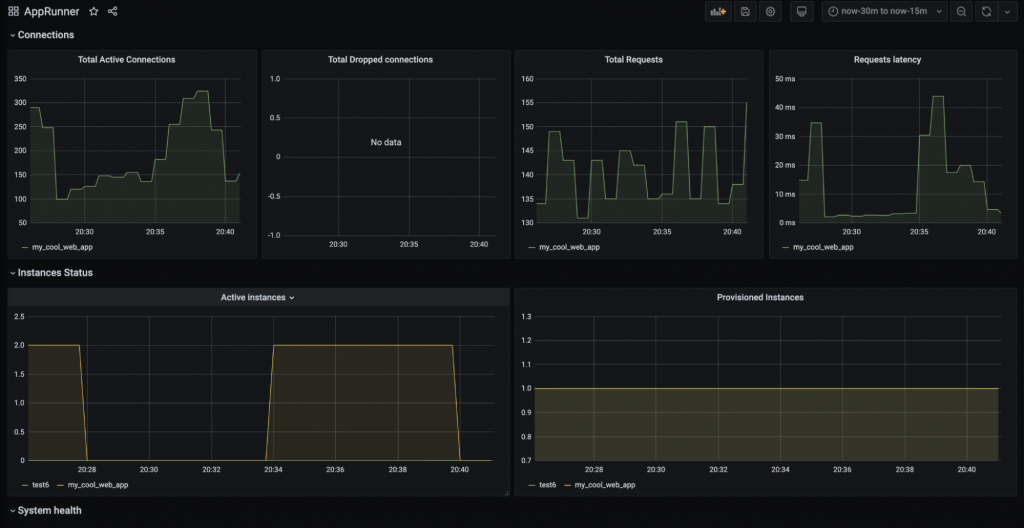
Task: Open the refresh interval dropdown
Action: pos(1006,11)
